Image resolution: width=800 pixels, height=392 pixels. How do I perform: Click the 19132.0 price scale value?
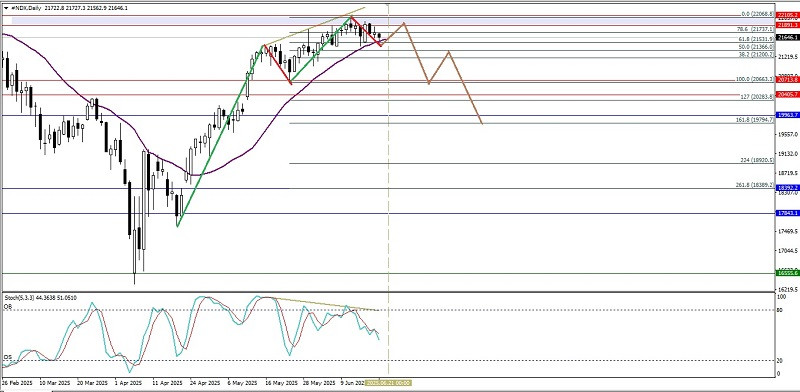pyautogui.click(x=787, y=154)
